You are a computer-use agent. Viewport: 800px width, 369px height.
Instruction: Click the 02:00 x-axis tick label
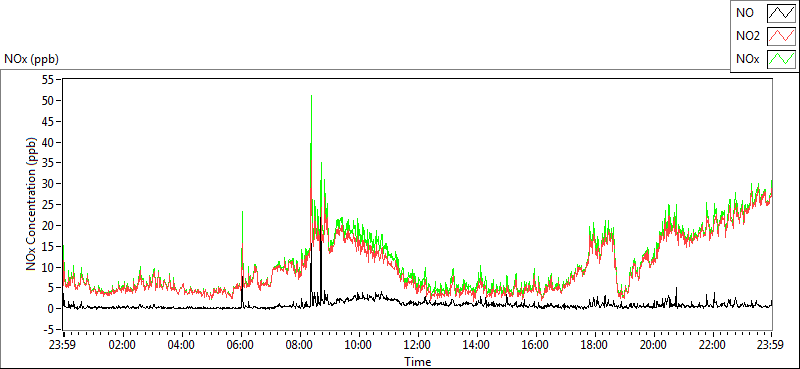point(122,344)
